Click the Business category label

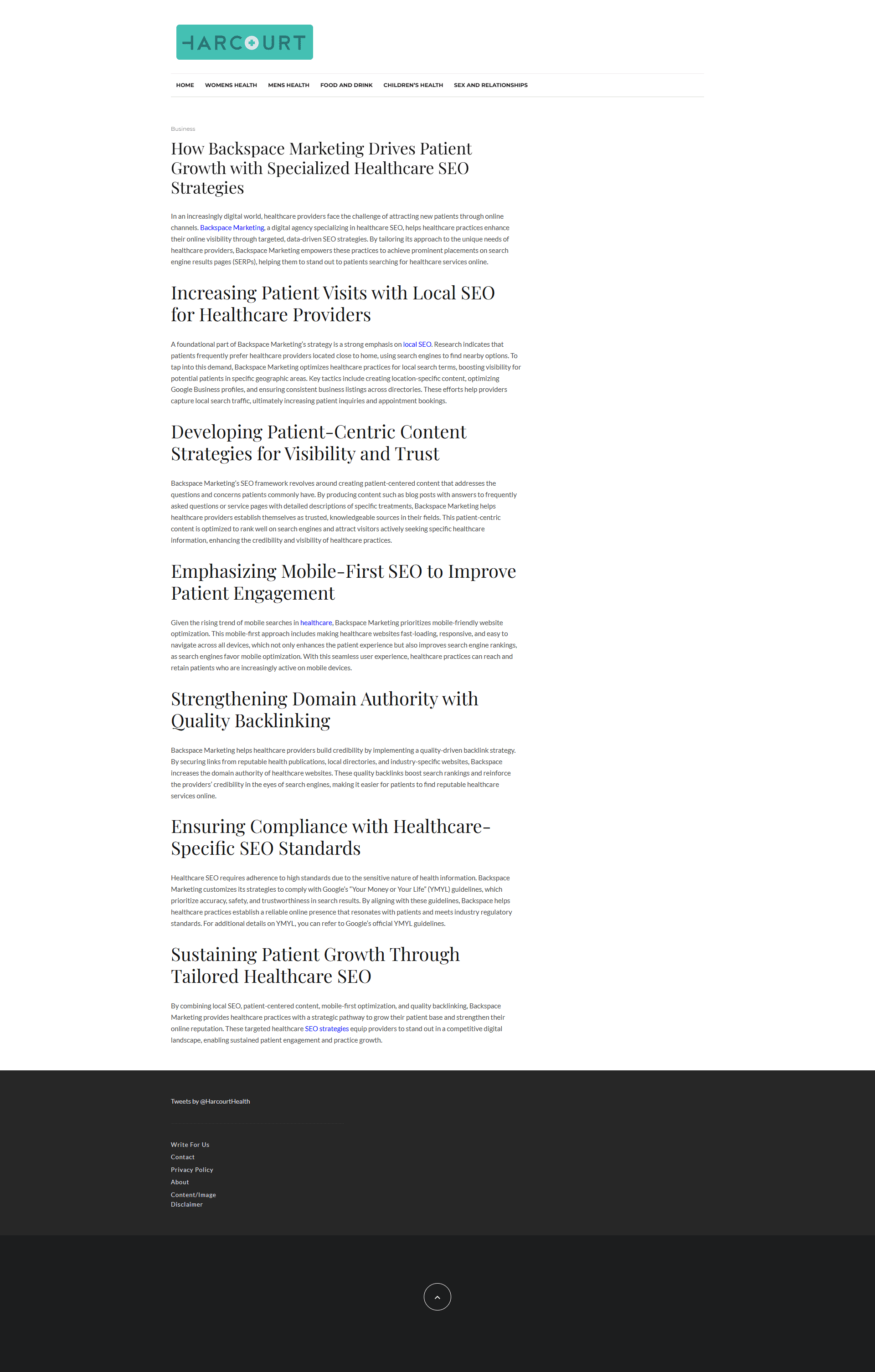(183, 128)
